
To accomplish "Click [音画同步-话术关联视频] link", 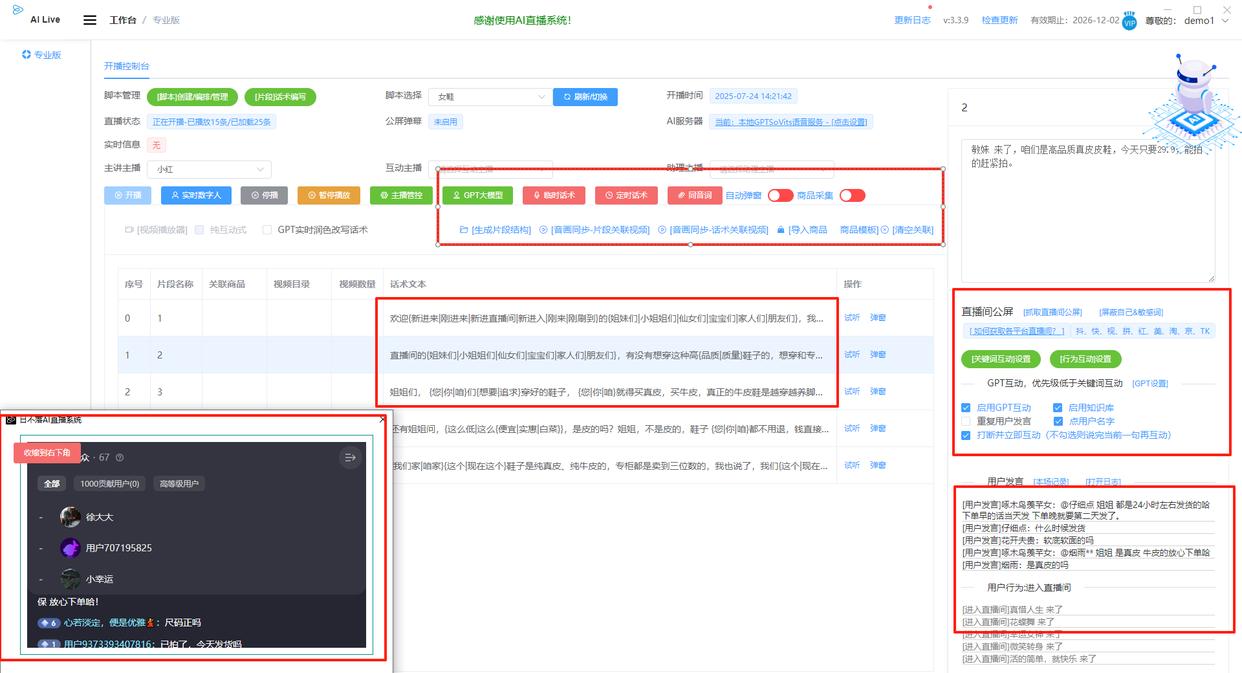I will [712, 229].
